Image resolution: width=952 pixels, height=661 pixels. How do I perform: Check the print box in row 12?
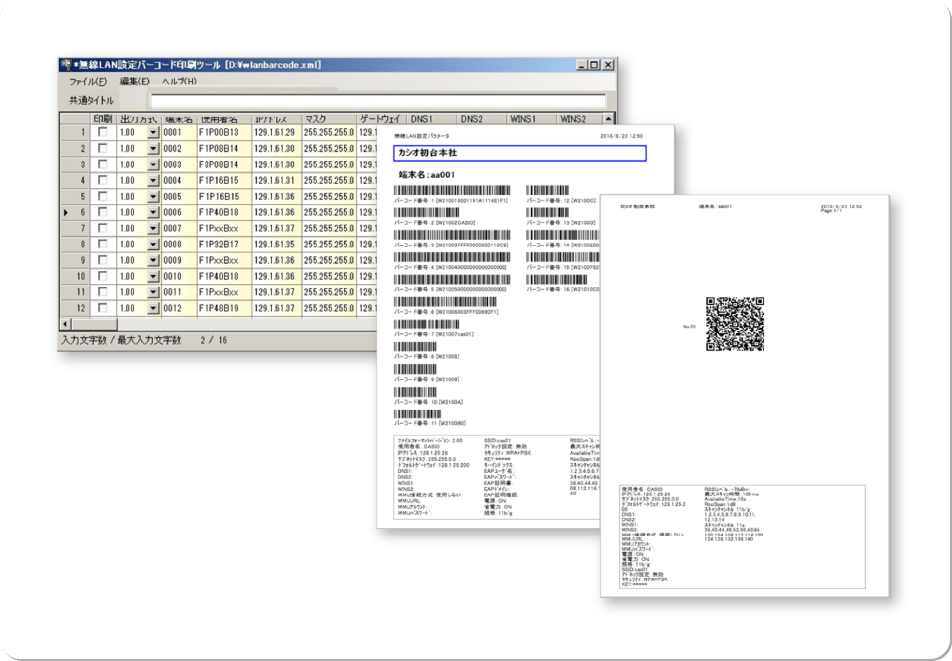[x=103, y=309]
